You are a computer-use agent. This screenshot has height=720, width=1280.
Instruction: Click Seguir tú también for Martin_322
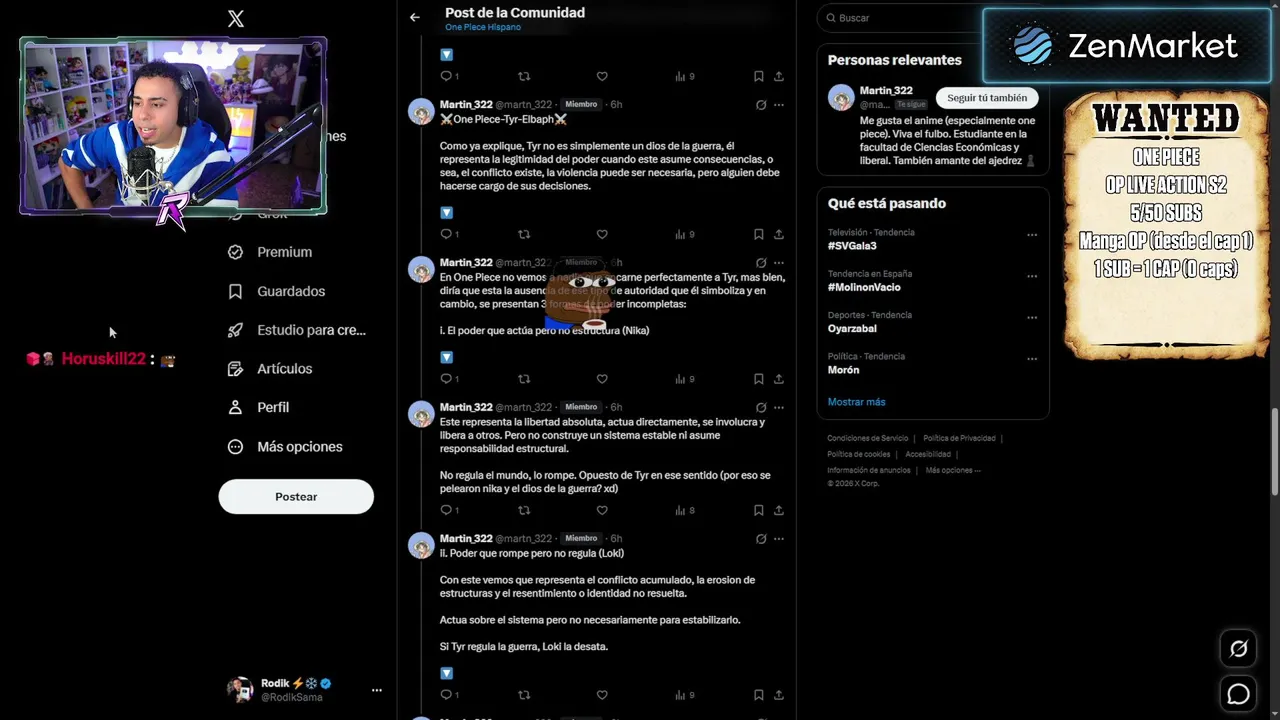click(x=987, y=98)
